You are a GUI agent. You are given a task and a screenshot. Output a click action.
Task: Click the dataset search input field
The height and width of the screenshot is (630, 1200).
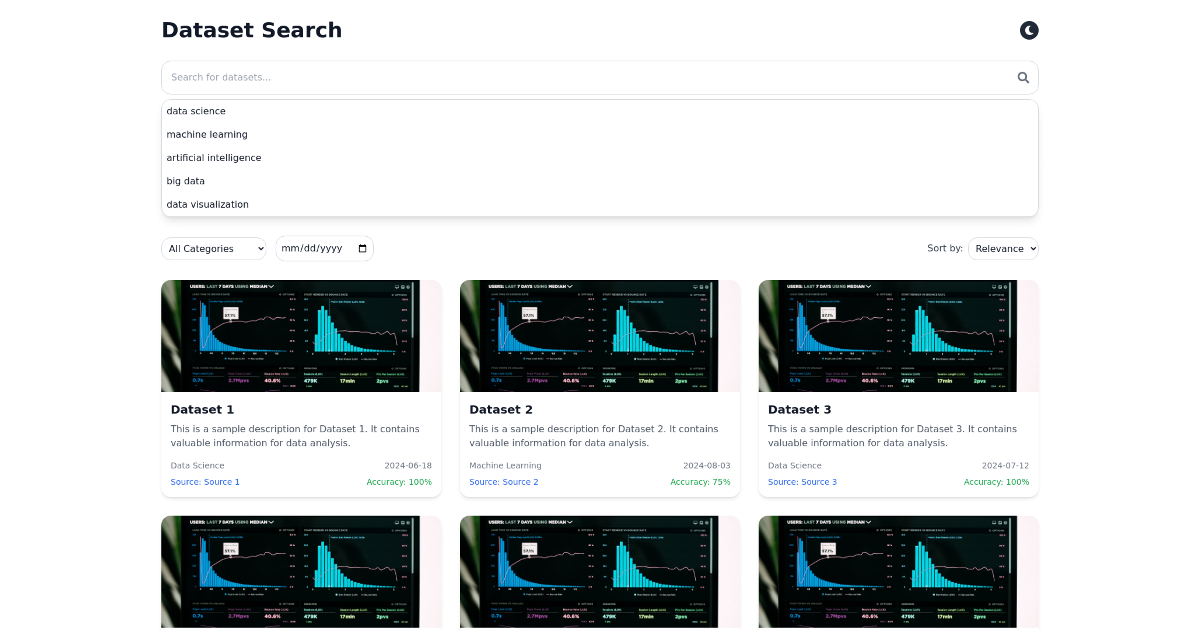tap(500, 77)
